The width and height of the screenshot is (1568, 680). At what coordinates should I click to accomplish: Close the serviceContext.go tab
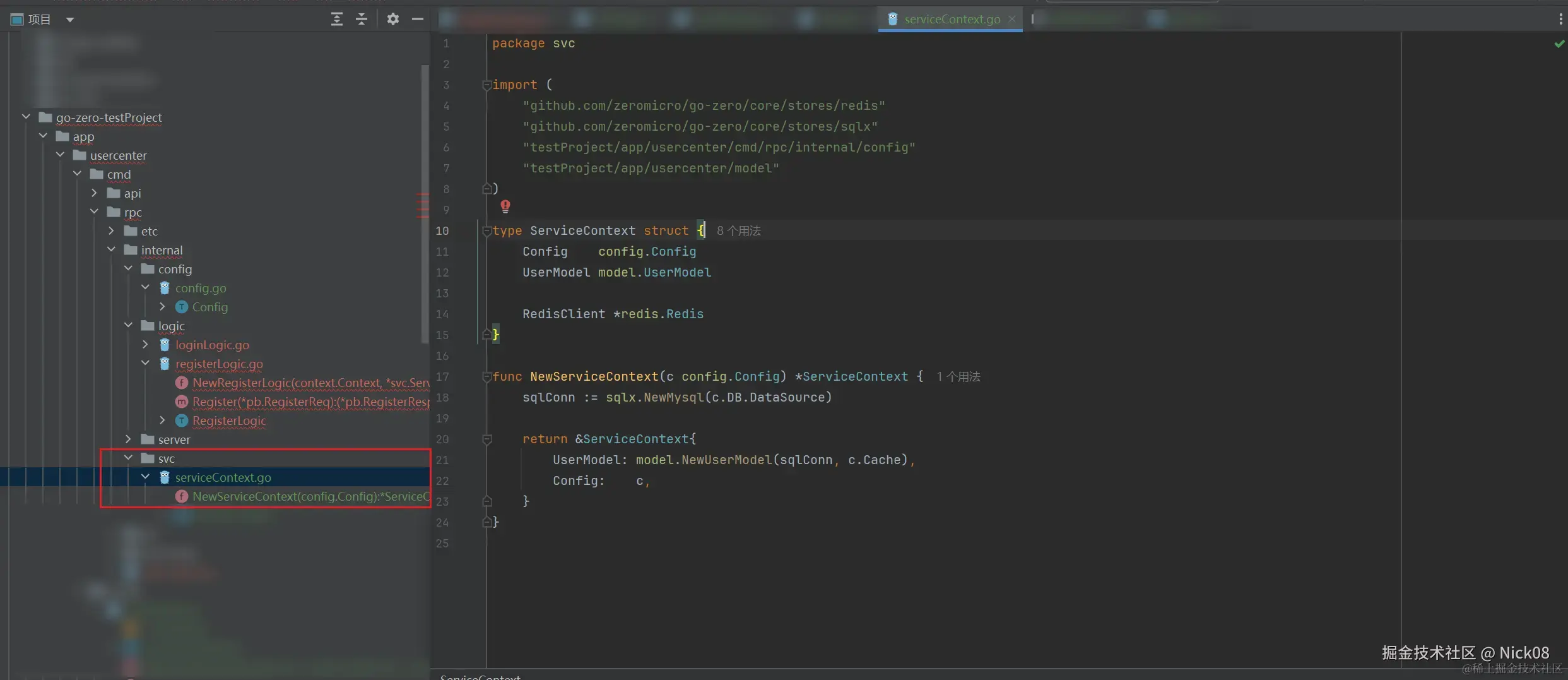(1012, 19)
